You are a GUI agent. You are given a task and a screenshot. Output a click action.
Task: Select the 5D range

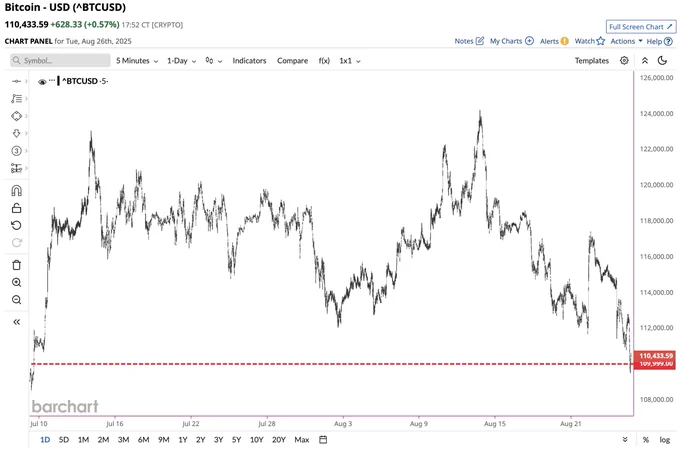click(64, 440)
